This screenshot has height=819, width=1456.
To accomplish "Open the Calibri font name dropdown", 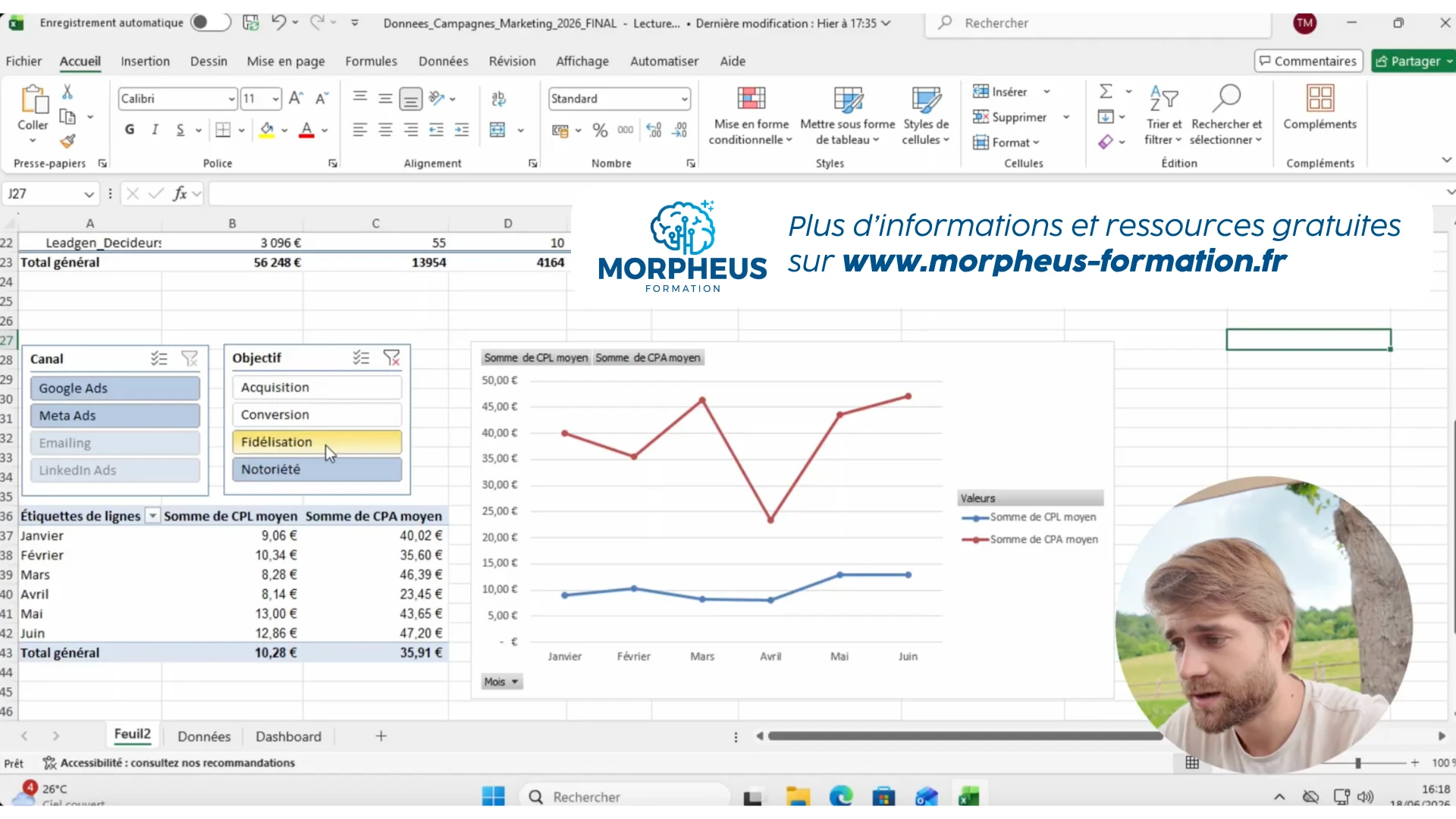I will [x=231, y=99].
